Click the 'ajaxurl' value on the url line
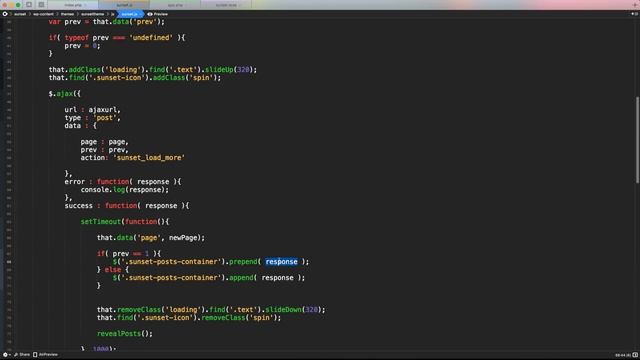Viewport: 640px width, 360px height. pyautogui.click(x=102, y=110)
